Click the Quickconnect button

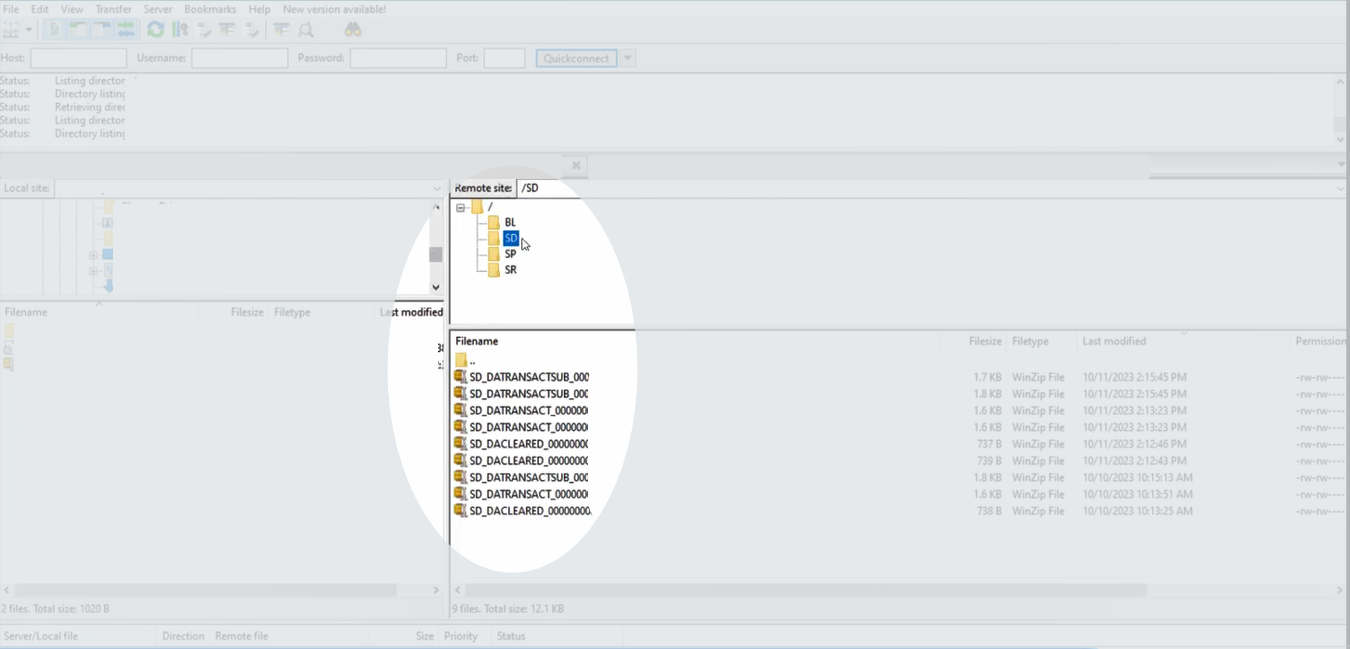[x=576, y=58]
